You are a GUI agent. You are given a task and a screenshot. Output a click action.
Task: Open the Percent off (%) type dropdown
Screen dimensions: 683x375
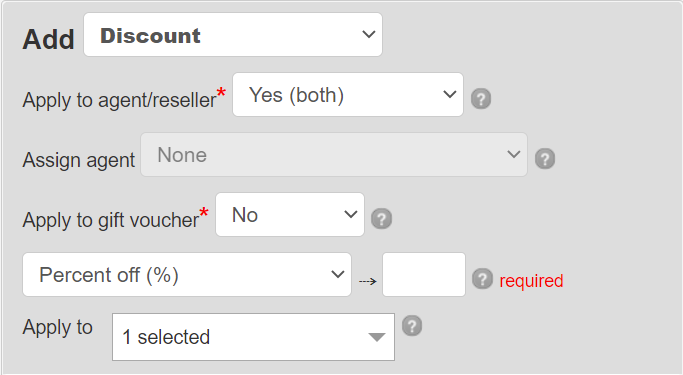[187, 275]
